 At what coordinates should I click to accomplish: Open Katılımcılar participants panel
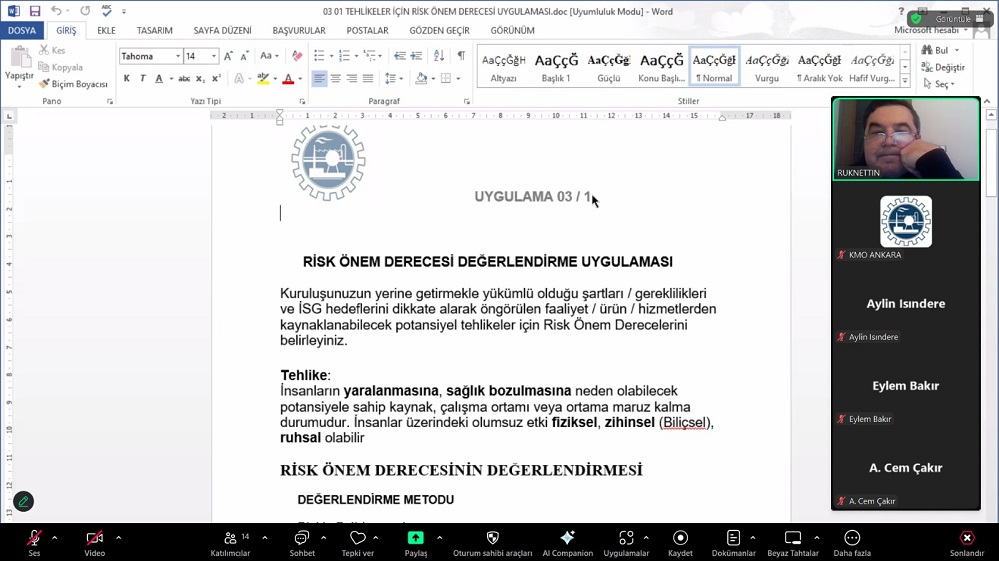click(x=231, y=543)
